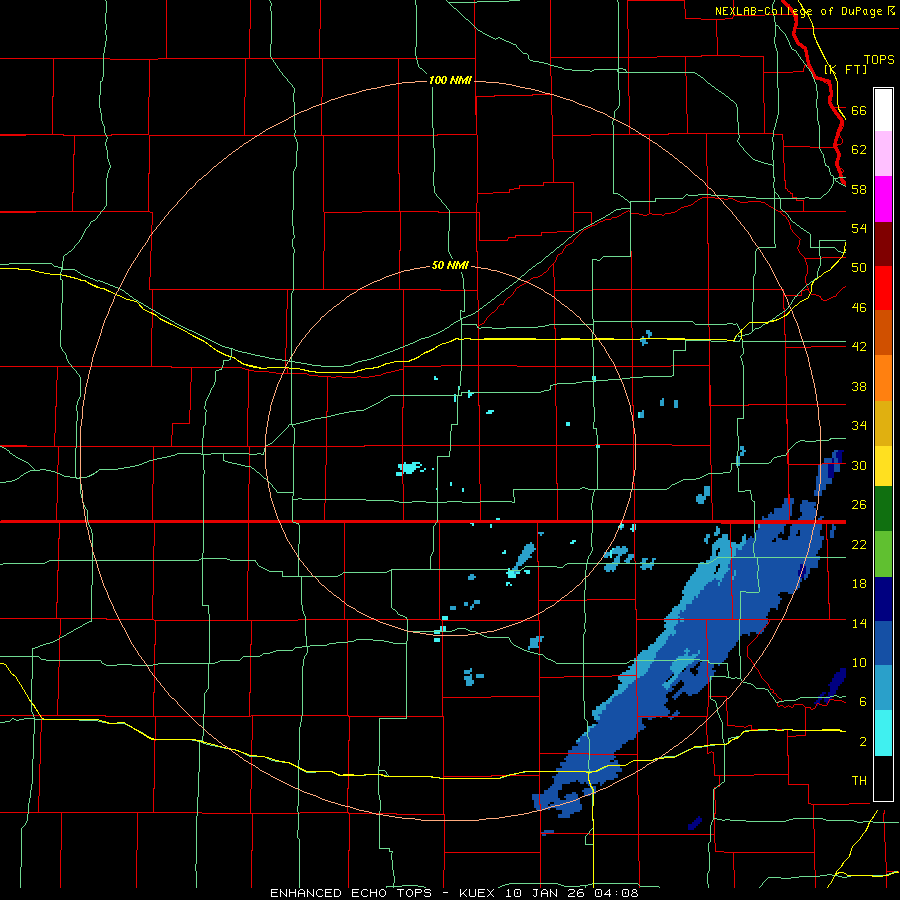Click the "66" scale value
Screen dimensions: 900x900
[859, 110]
